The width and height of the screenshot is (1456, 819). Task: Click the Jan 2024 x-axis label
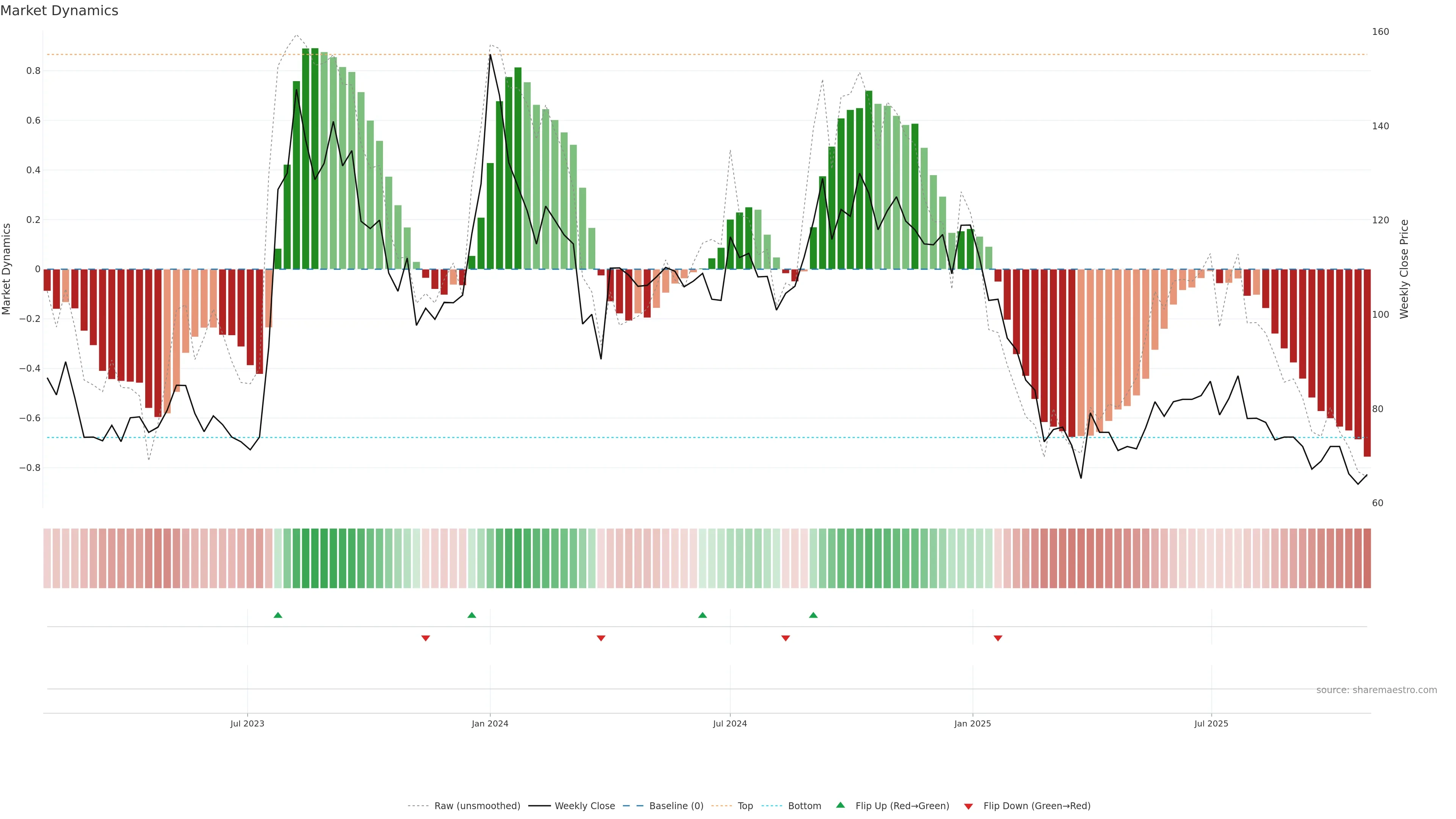(490, 723)
